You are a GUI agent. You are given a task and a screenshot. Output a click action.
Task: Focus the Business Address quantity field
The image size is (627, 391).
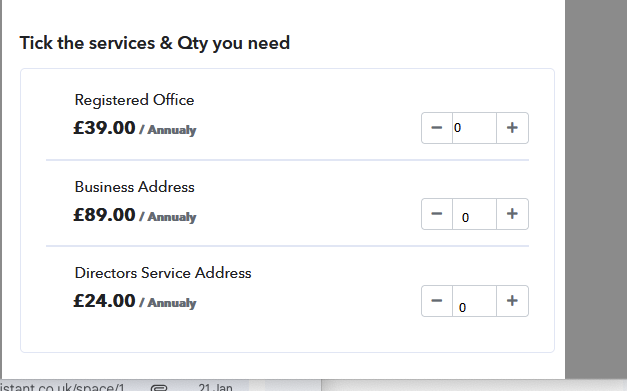pos(474,214)
